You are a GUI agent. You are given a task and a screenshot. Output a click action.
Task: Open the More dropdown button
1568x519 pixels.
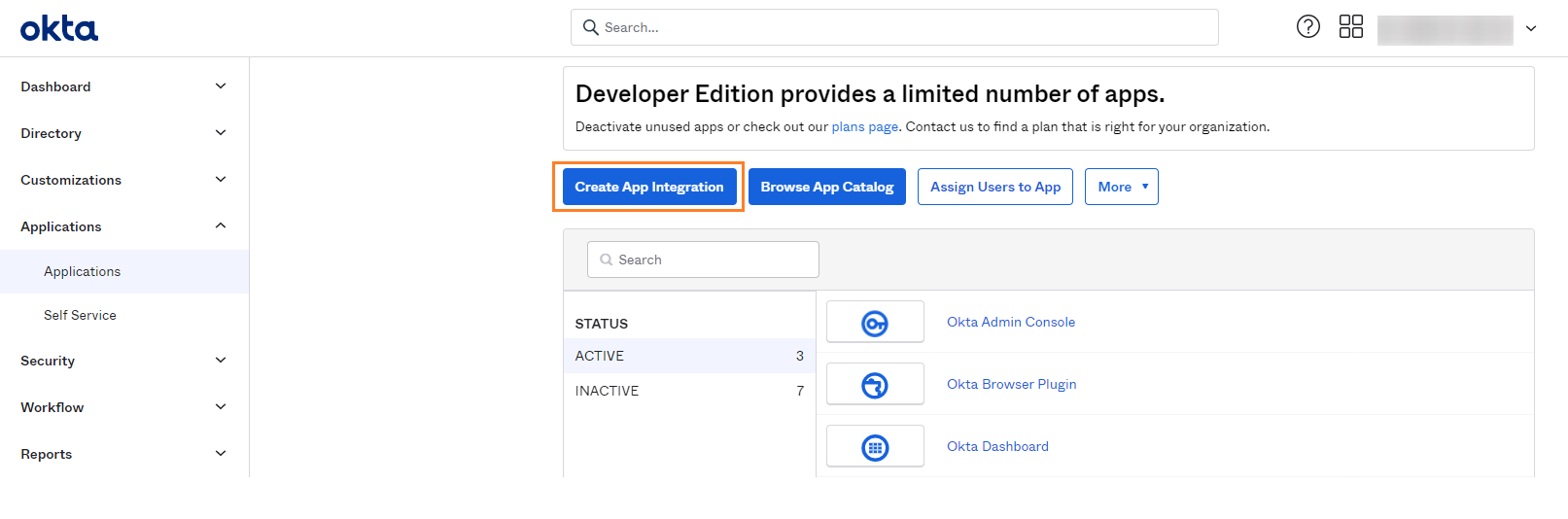tap(1121, 187)
